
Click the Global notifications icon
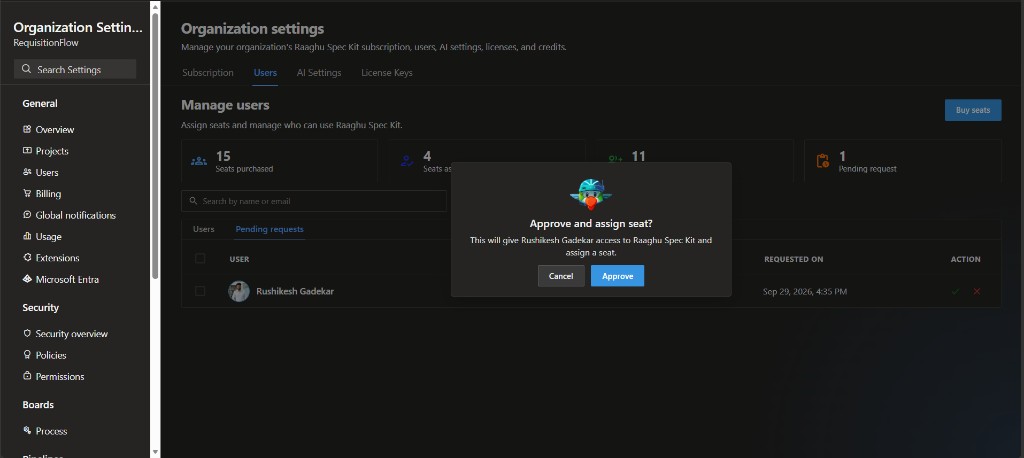pyautogui.click(x=27, y=214)
